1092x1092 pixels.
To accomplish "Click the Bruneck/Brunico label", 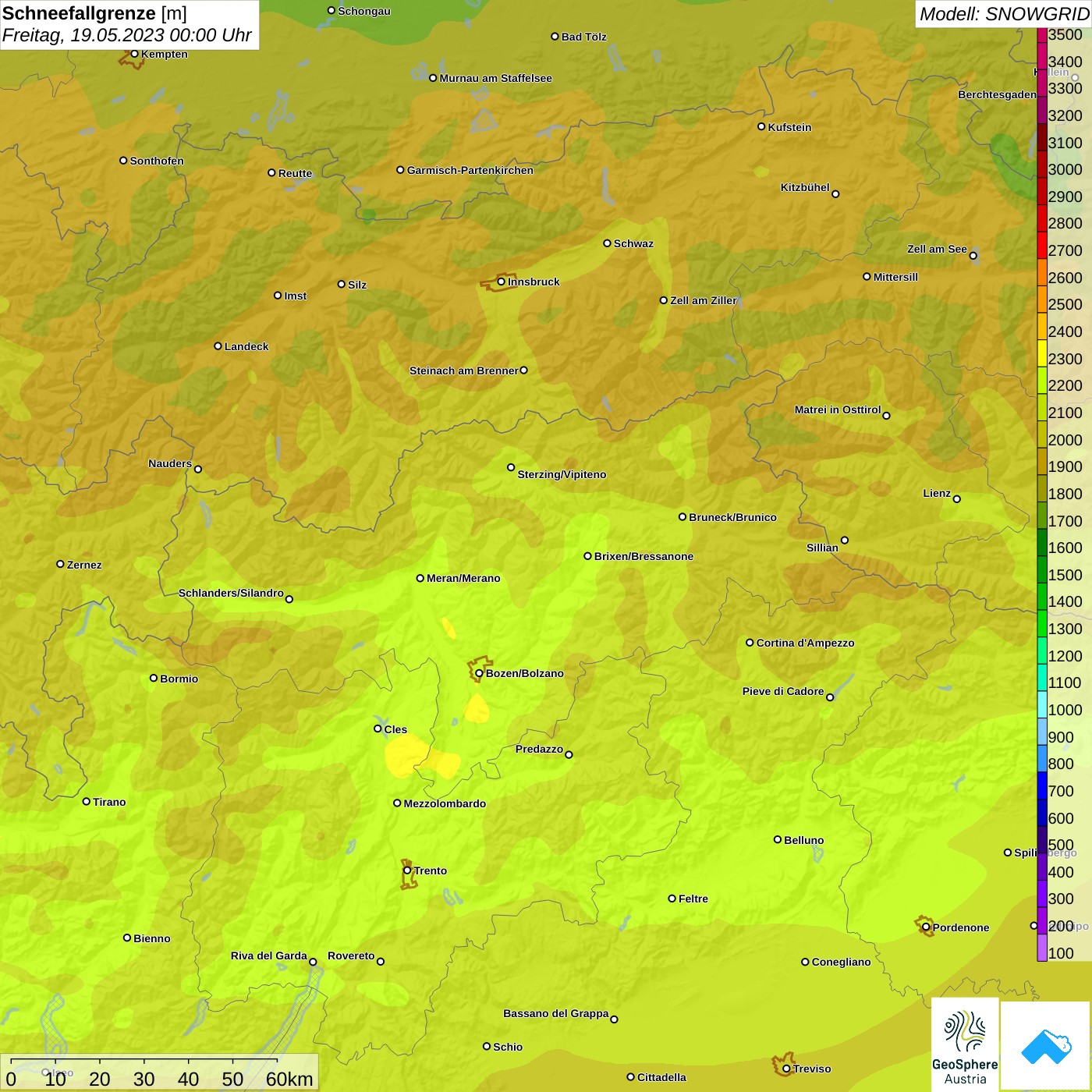I will click(732, 517).
